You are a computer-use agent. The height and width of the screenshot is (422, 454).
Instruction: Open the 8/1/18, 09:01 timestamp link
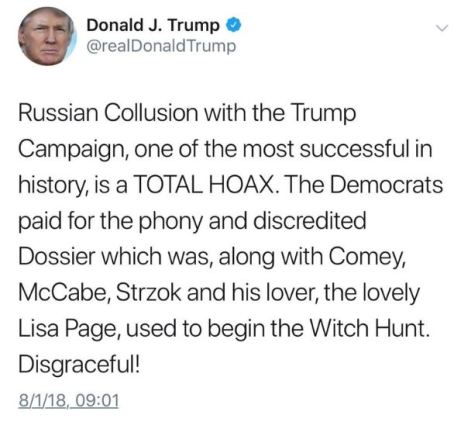click(x=68, y=401)
